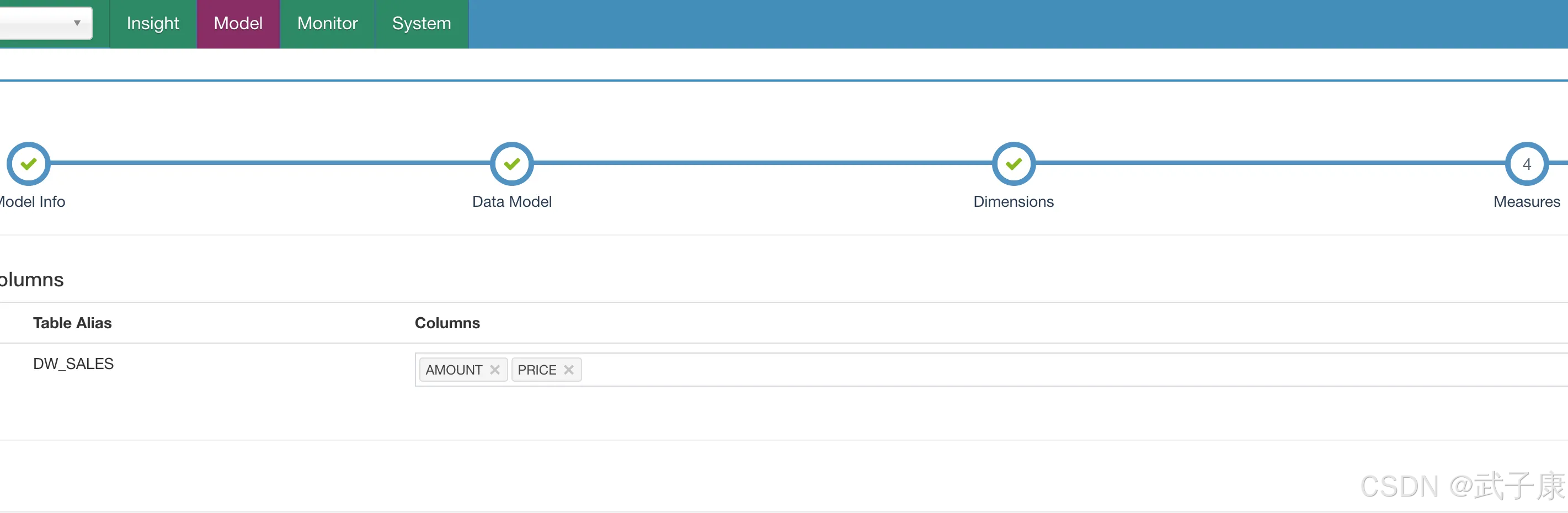Image resolution: width=1568 pixels, height=513 pixels.
Task: Click the Model Info step checkmark
Action: pyautogui.click(x=28, y=164)
